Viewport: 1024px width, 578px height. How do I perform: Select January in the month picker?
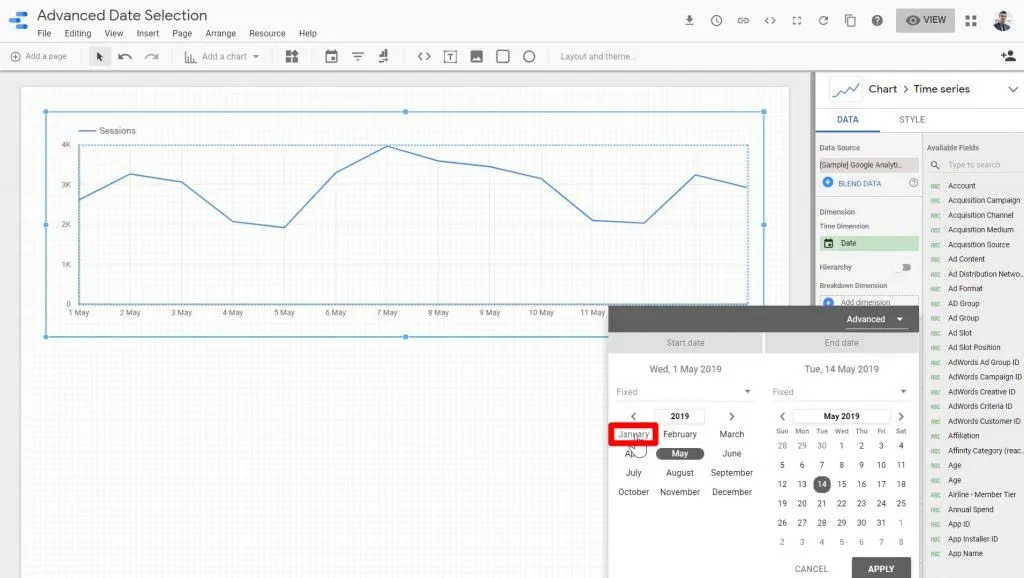click(633, 434)
